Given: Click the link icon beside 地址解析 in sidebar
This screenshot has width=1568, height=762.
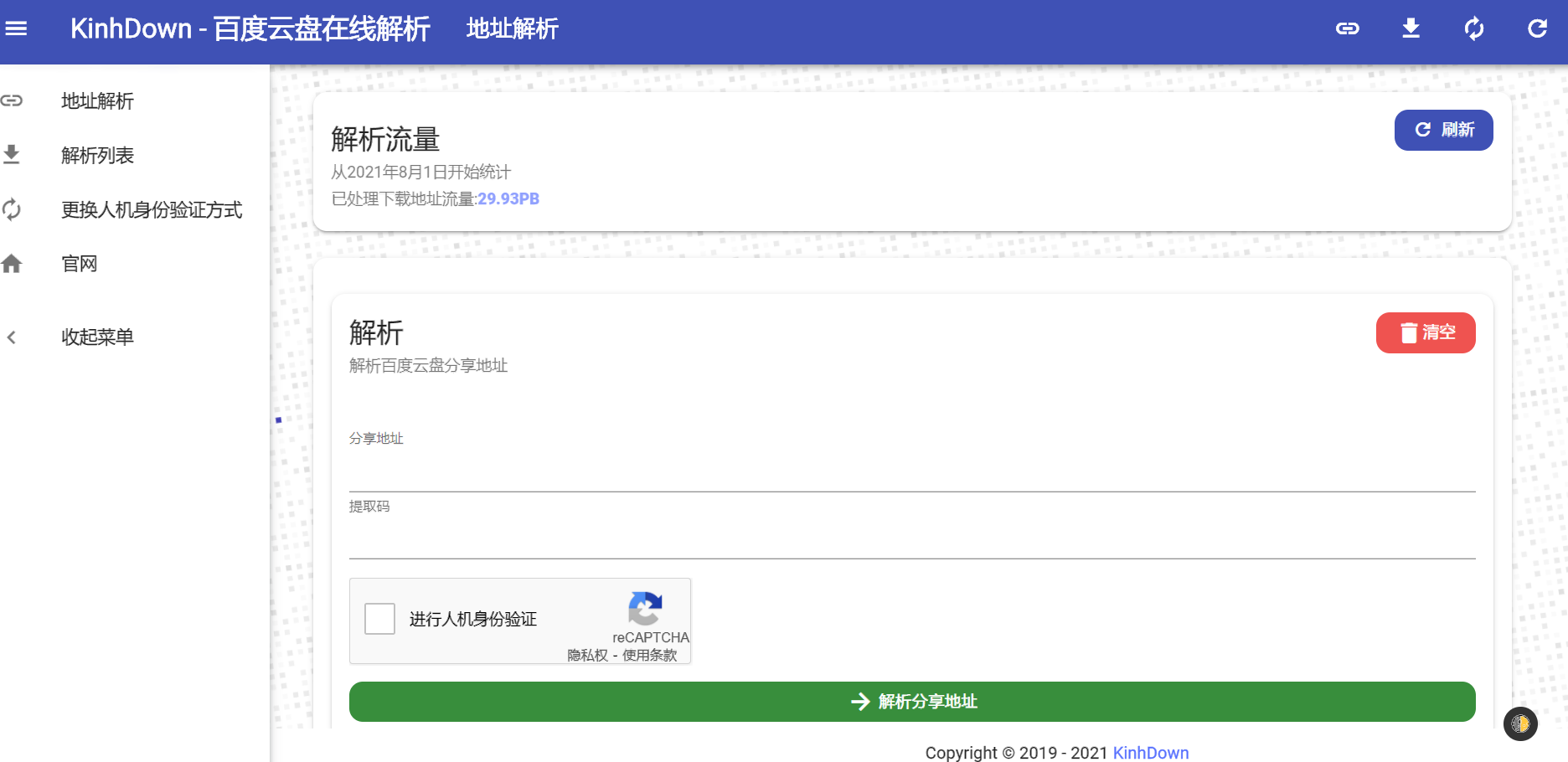Looking at the screenshot, I should point(12,100).
